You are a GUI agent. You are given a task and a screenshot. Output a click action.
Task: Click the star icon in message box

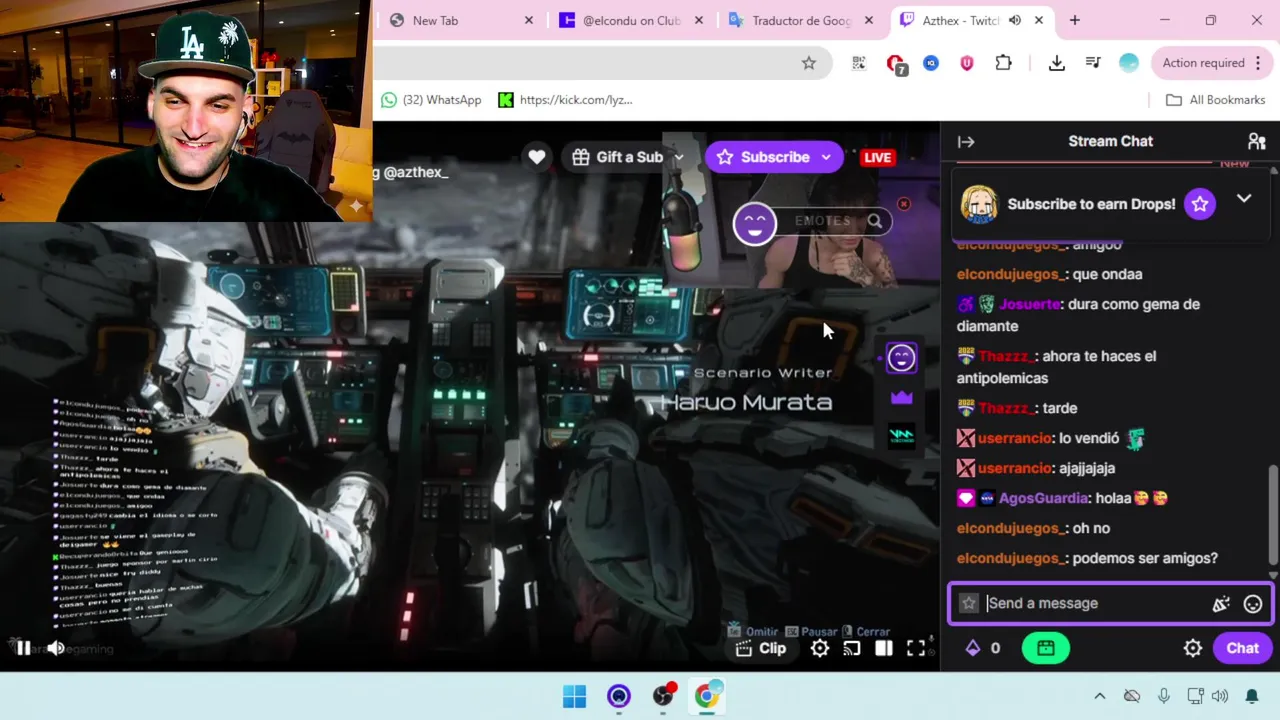(969, 603)
